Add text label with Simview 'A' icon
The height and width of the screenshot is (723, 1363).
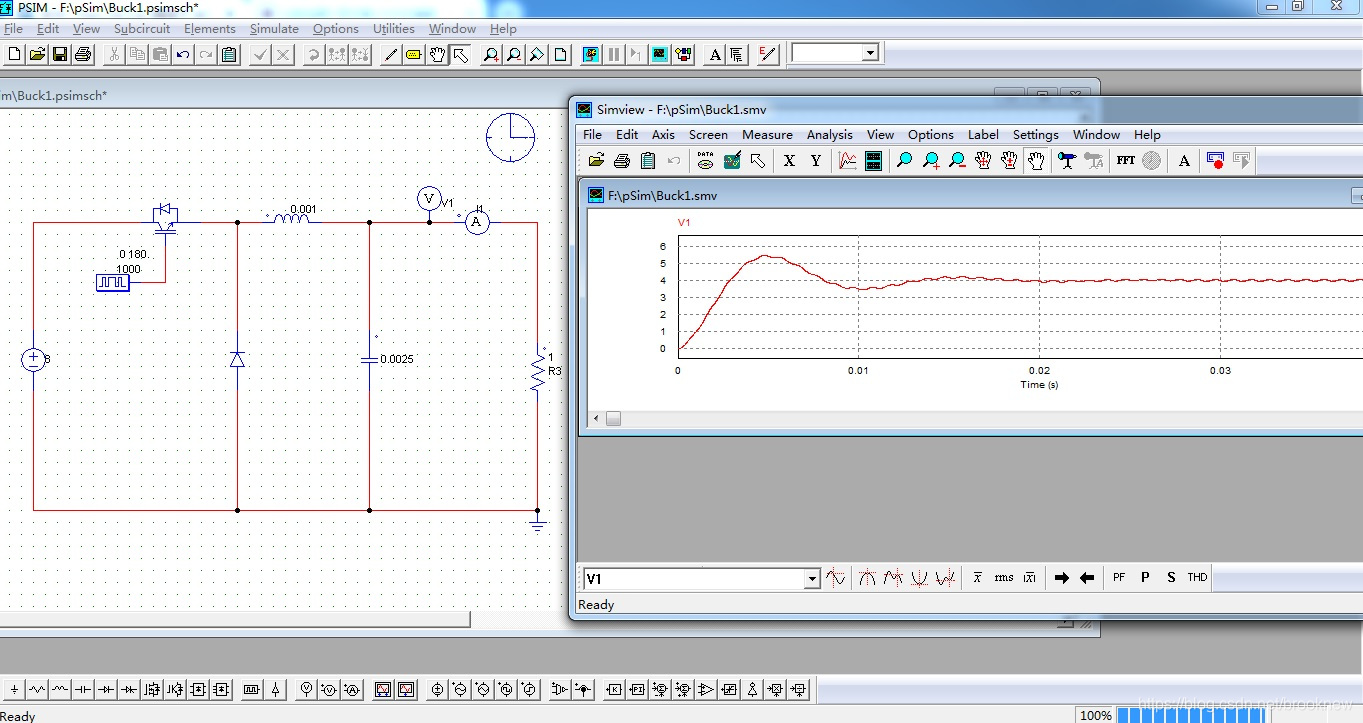[1184, 160]
